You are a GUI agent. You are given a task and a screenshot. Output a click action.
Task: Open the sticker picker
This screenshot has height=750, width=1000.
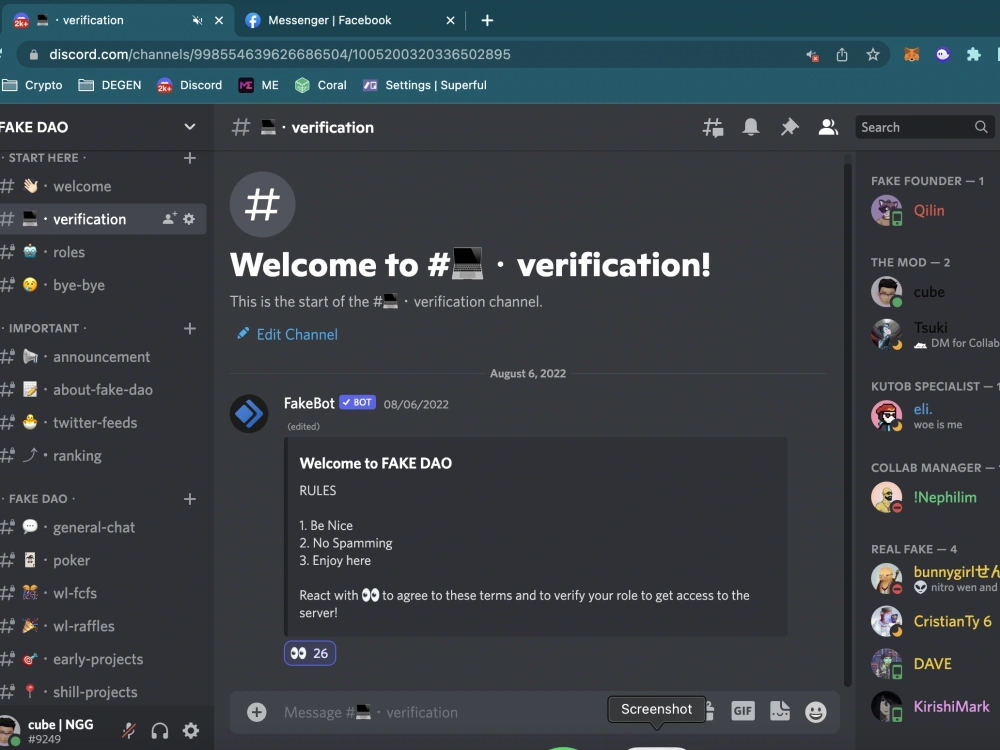pyautogui.click(x=779, y=711)
